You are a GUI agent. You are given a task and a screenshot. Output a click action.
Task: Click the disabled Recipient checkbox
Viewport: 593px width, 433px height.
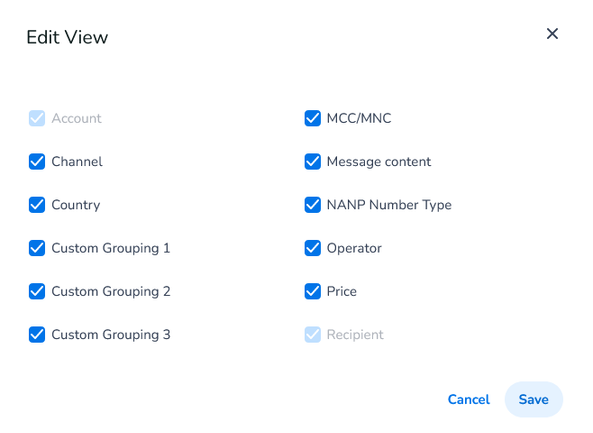click(313, 335)
